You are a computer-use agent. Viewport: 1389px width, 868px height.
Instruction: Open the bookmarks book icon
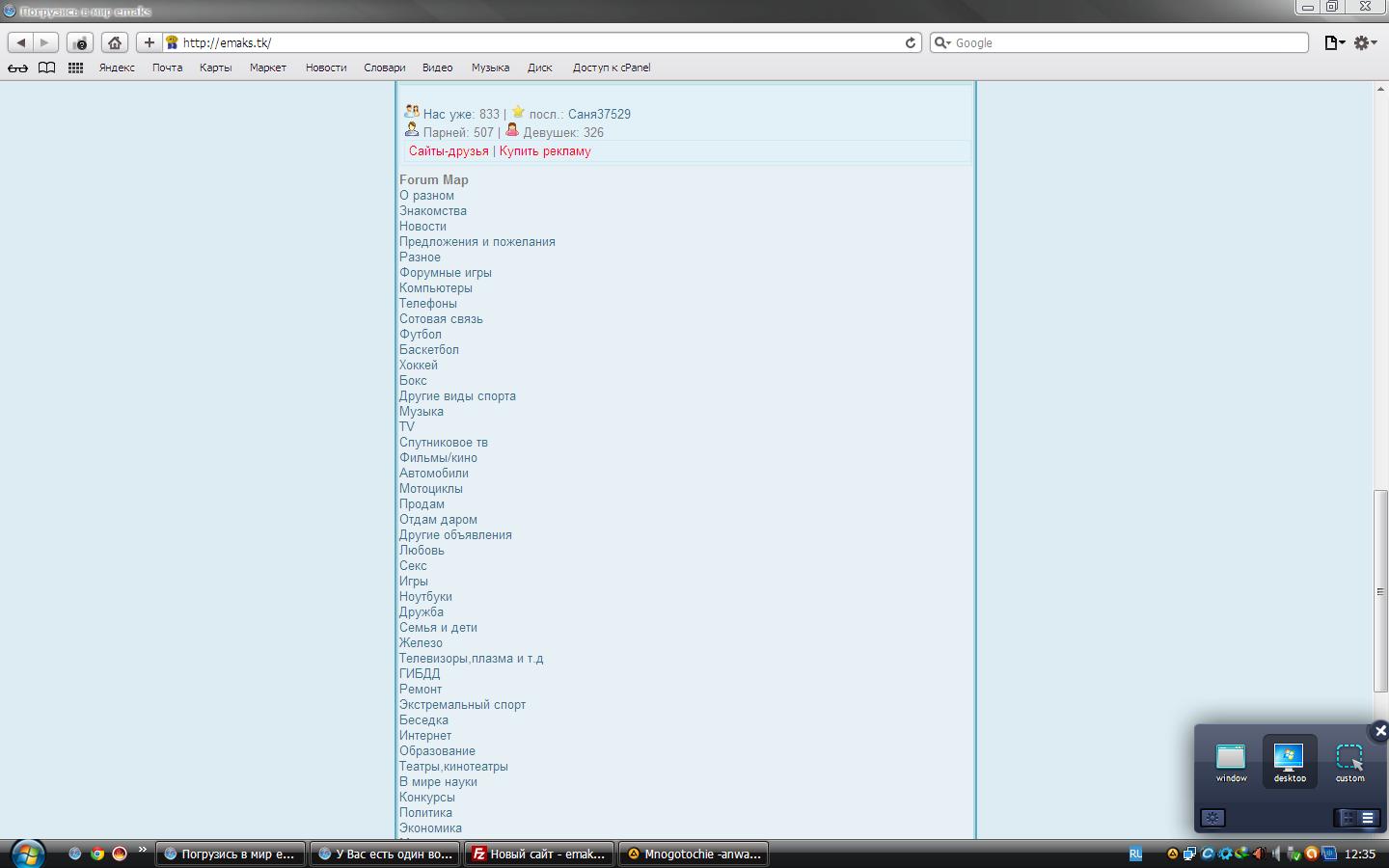pos(46,68)
